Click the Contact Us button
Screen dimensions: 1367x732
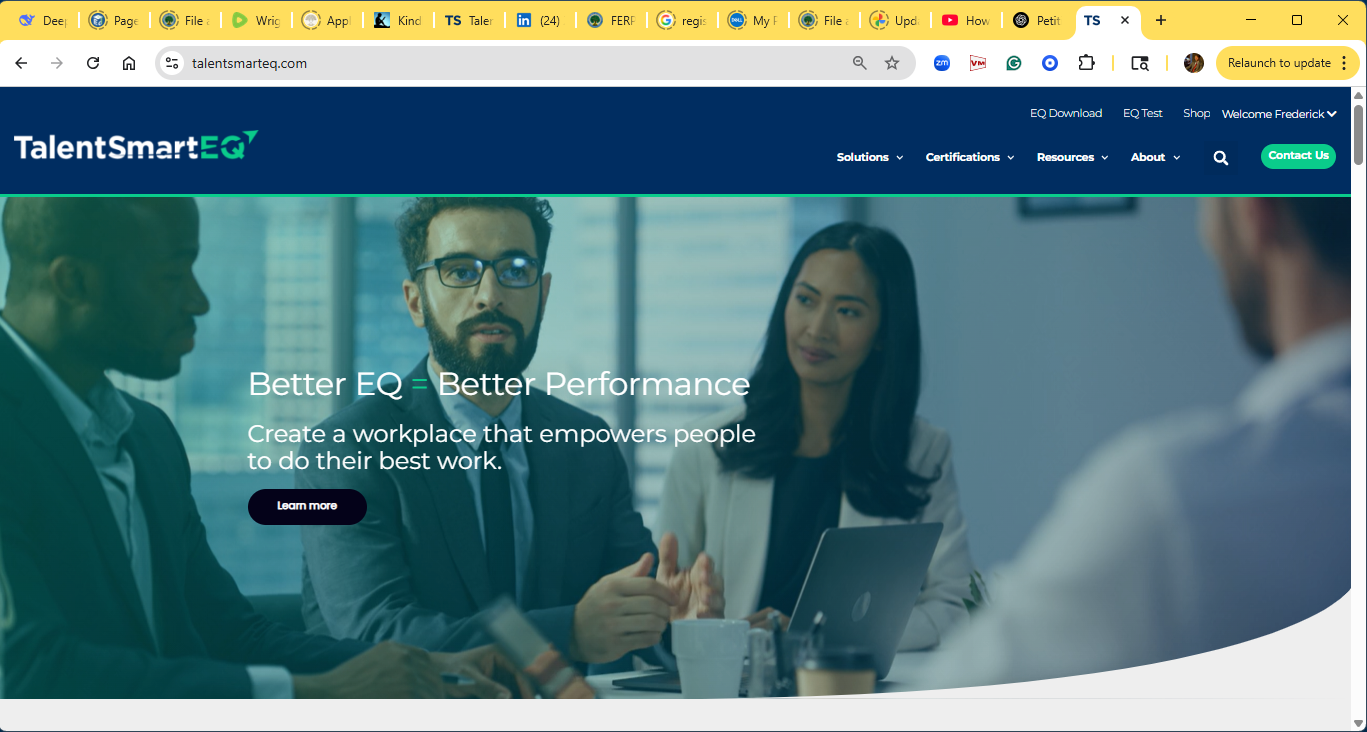(1298, 156)
